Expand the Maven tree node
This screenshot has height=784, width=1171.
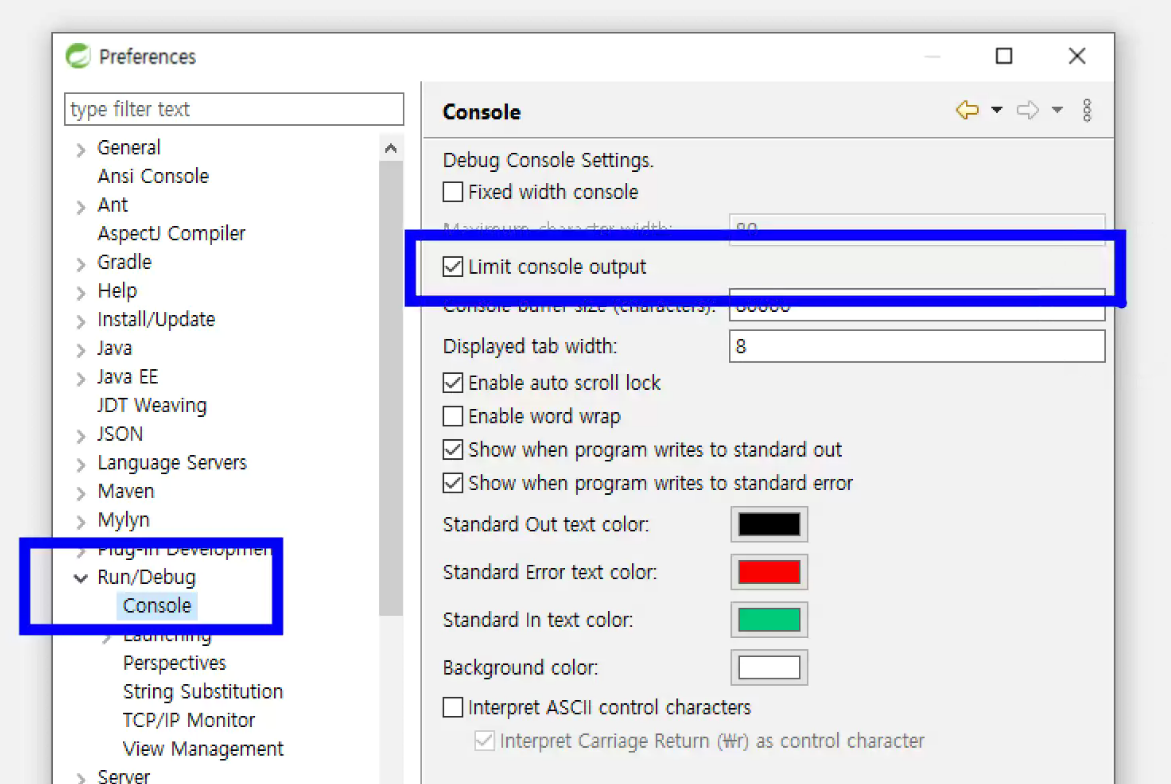pyautogui.click(x=81, y=494)
